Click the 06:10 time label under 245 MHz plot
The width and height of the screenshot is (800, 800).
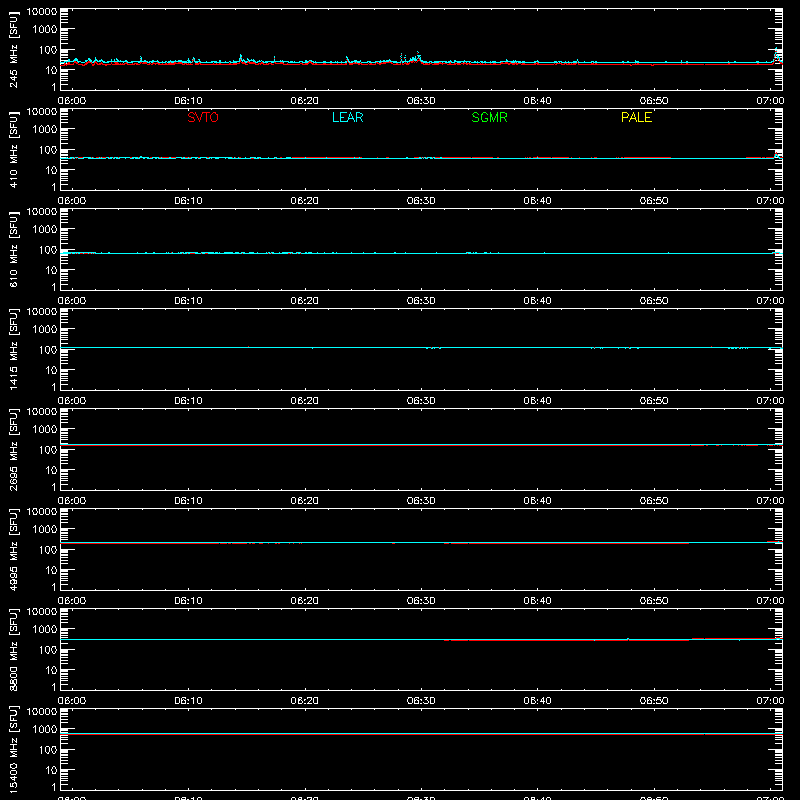[188, 101]
